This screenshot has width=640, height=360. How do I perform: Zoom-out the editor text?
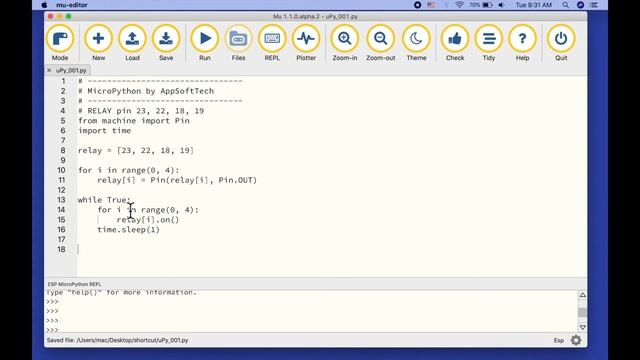[x=380, y=43]
